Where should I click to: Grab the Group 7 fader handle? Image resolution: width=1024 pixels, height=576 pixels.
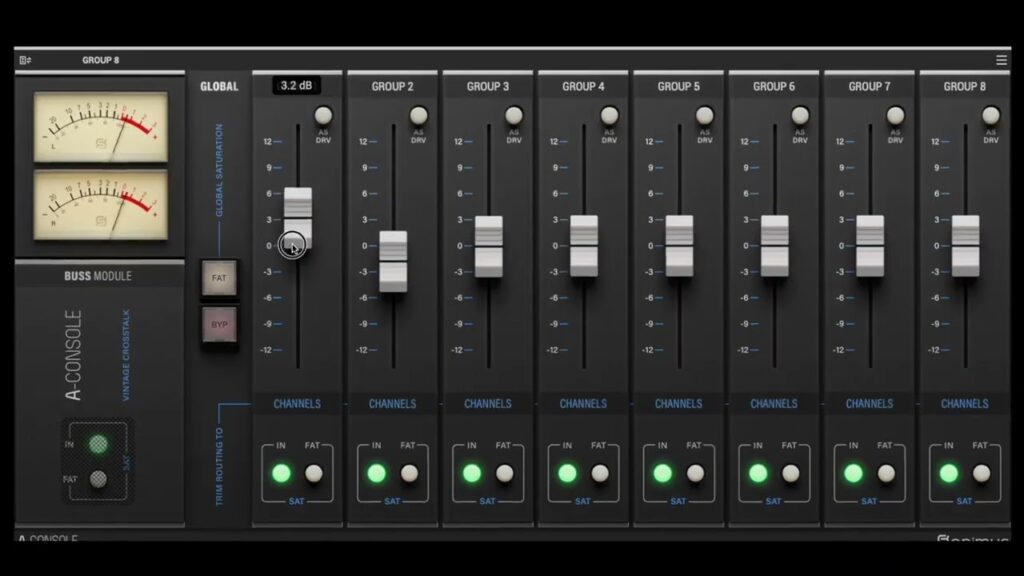tap(870, 246)
